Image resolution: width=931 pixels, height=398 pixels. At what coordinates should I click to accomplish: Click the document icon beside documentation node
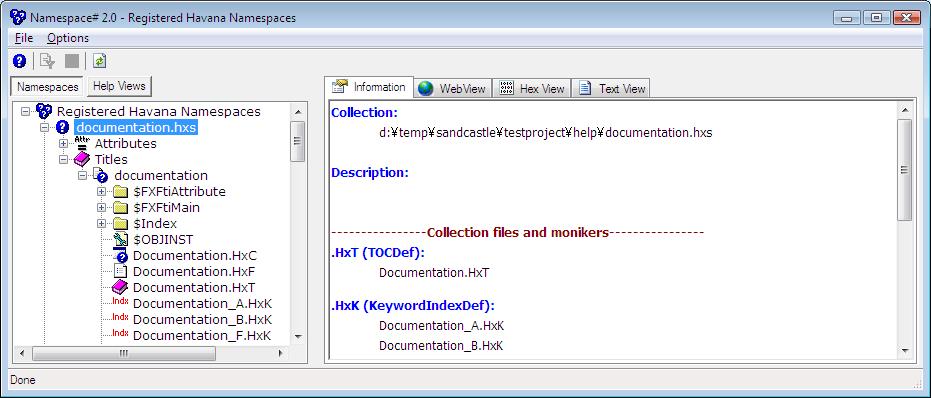101,175
